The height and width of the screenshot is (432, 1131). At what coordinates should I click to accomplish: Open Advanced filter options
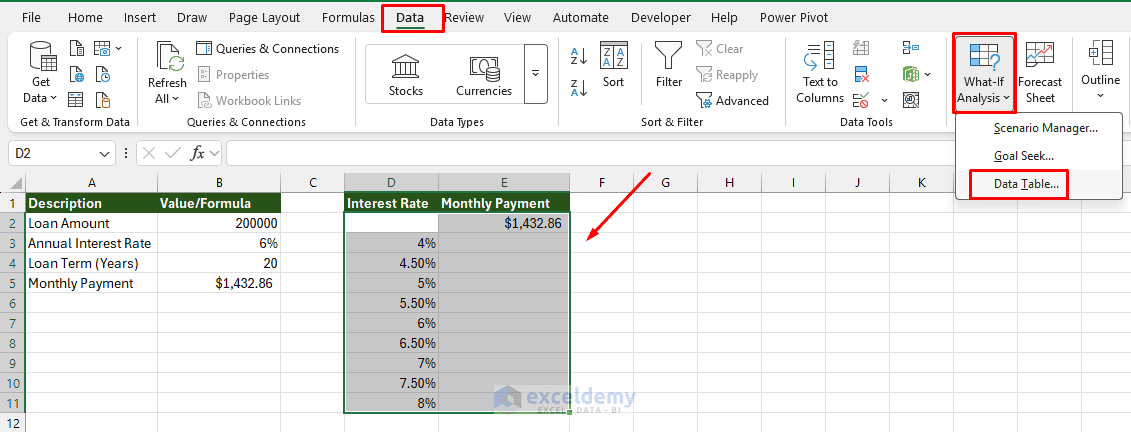click(x=732, y=100)
